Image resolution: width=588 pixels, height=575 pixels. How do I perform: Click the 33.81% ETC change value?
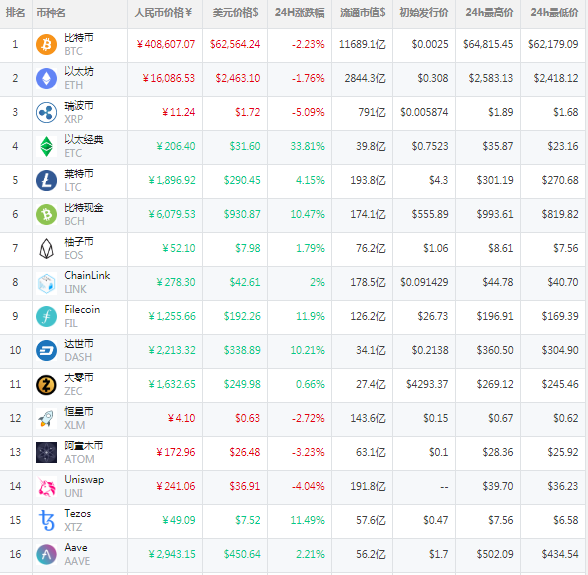(x=308, y=146)
